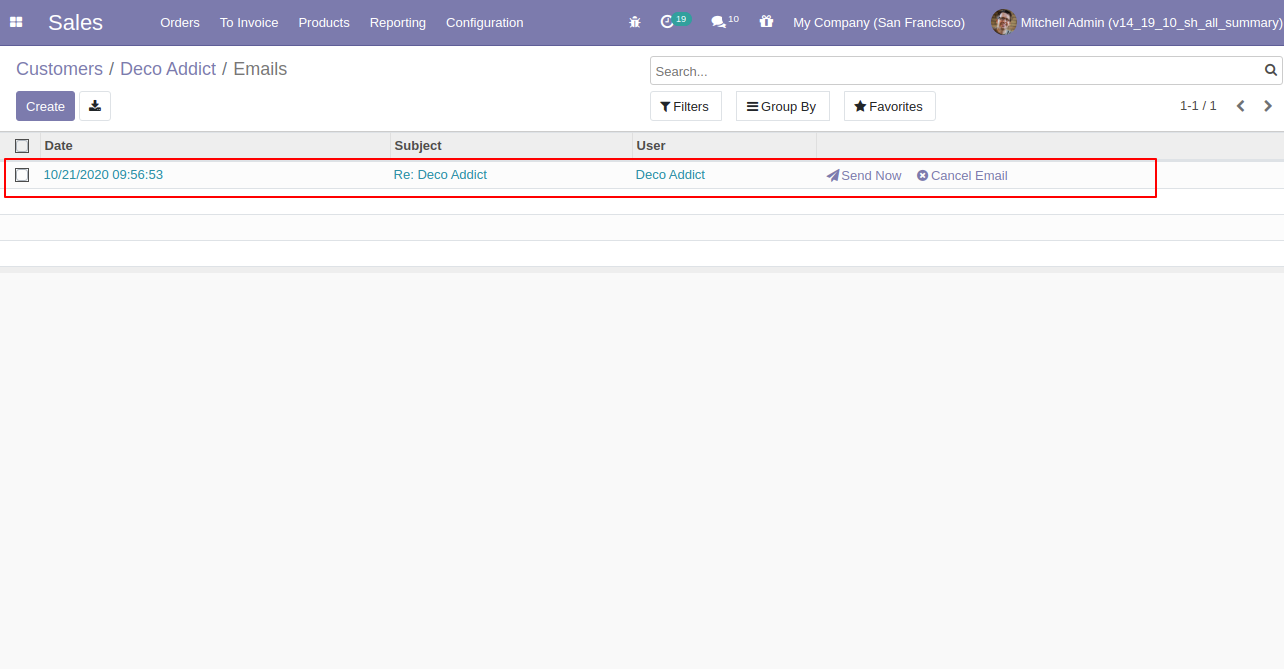
Task: Click the 1-1 / 1 pager counter
Action: pyautogui.click(x=1198, y=106)
